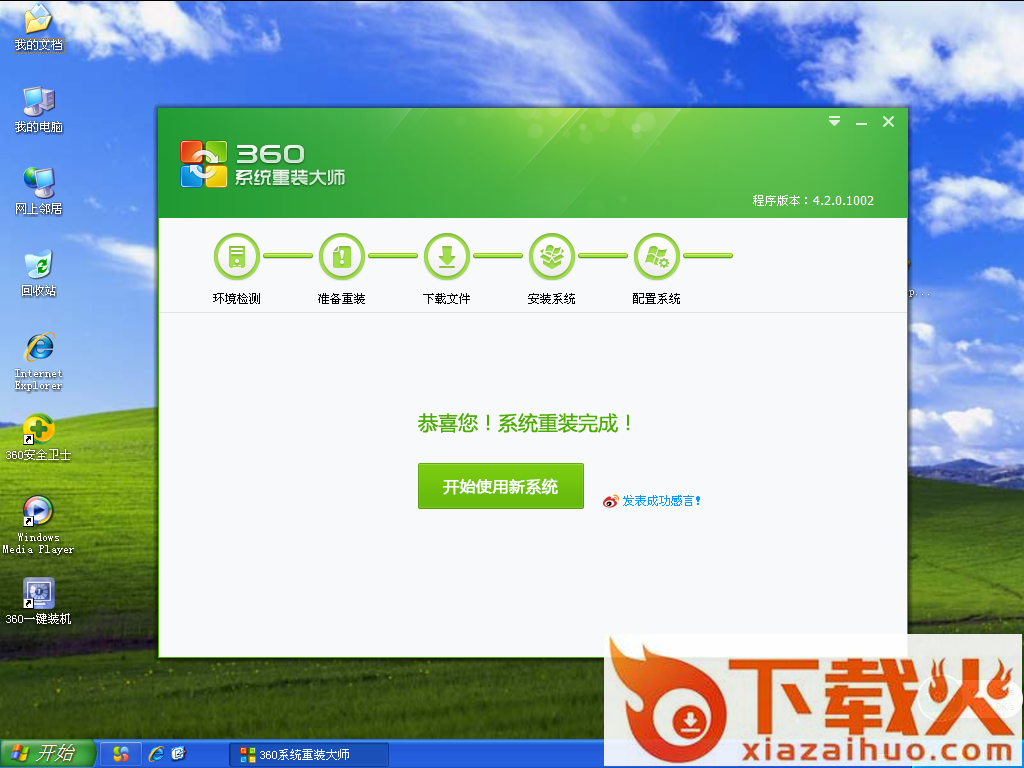Select the 360一键装机 desktop icon
1024x768 pixels.
coord(38,594)
